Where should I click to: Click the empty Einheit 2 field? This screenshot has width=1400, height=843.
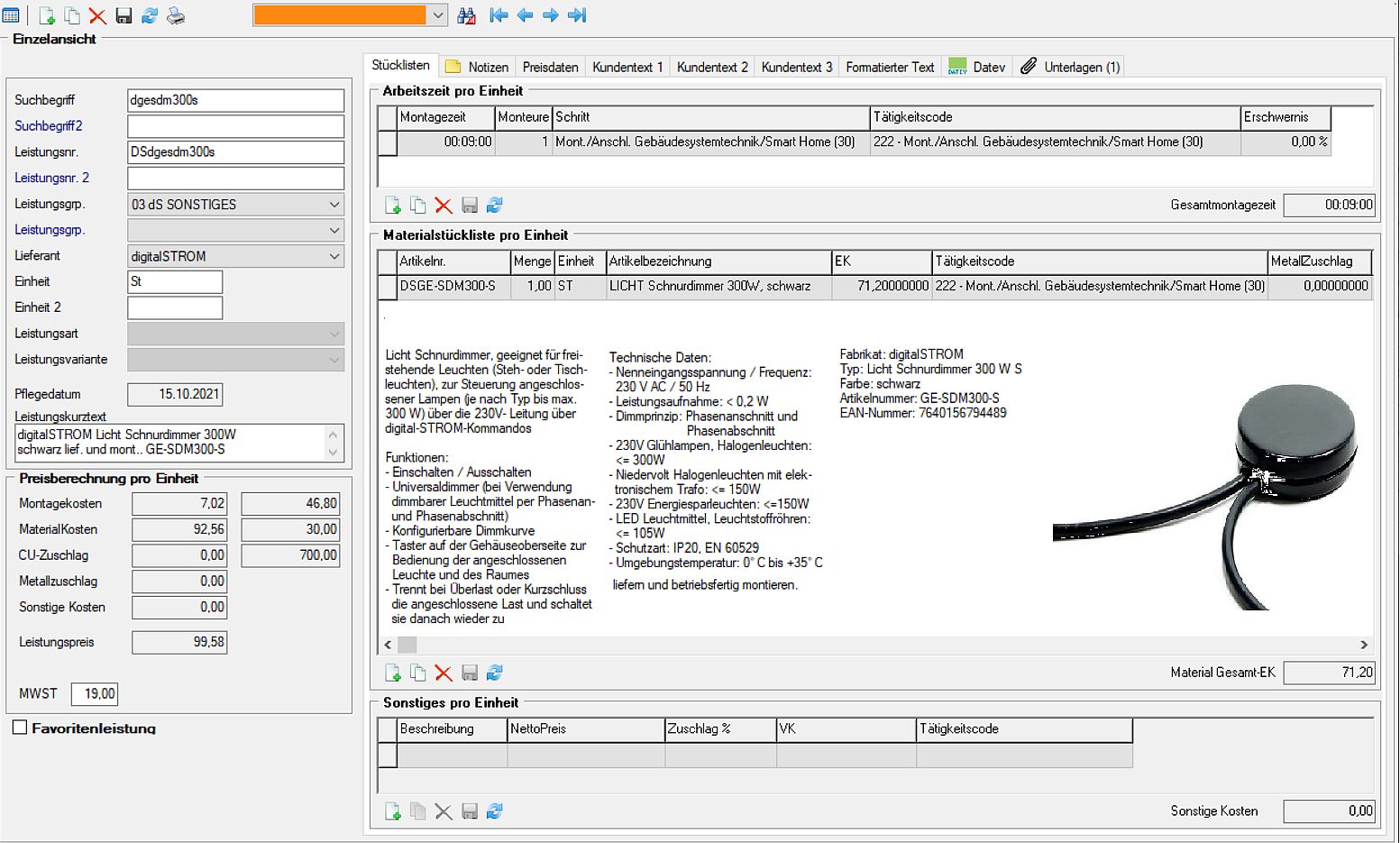tap(175, 307)
